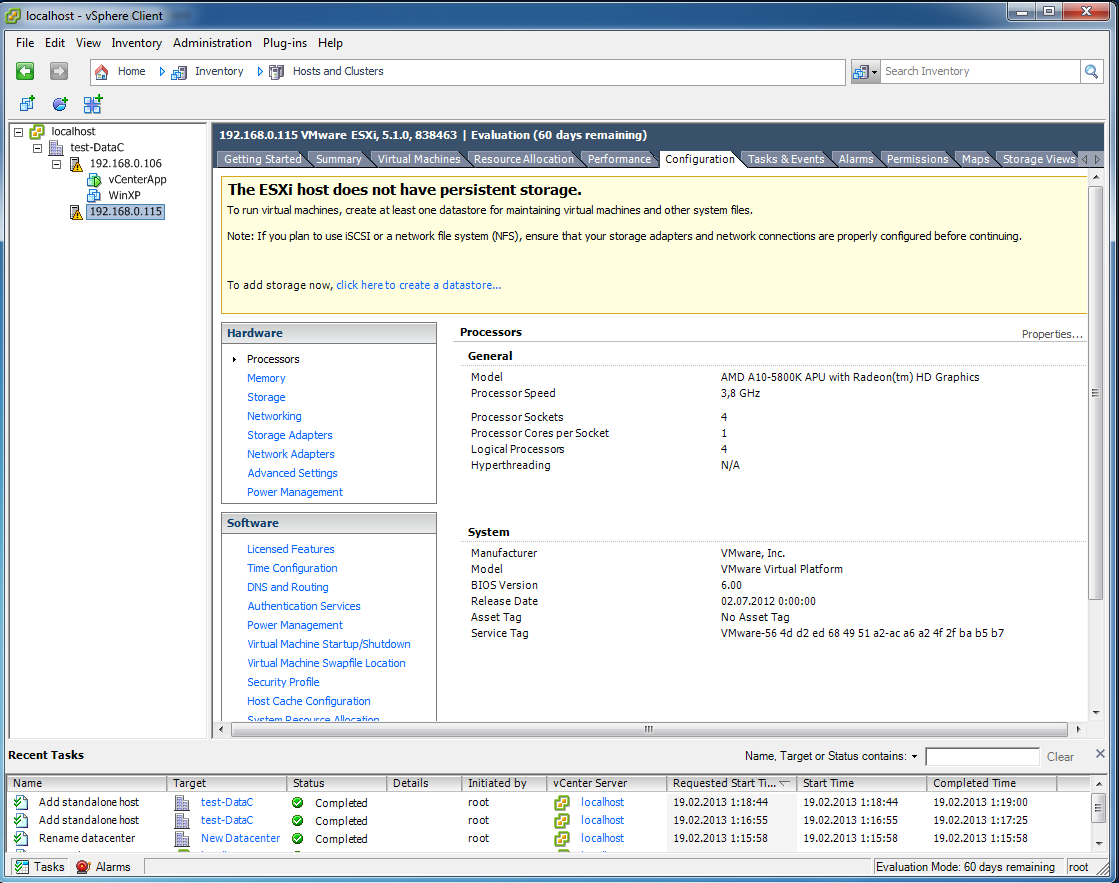
Task: Click the Inventory breadcrumb icon
Action: point(179,71)
